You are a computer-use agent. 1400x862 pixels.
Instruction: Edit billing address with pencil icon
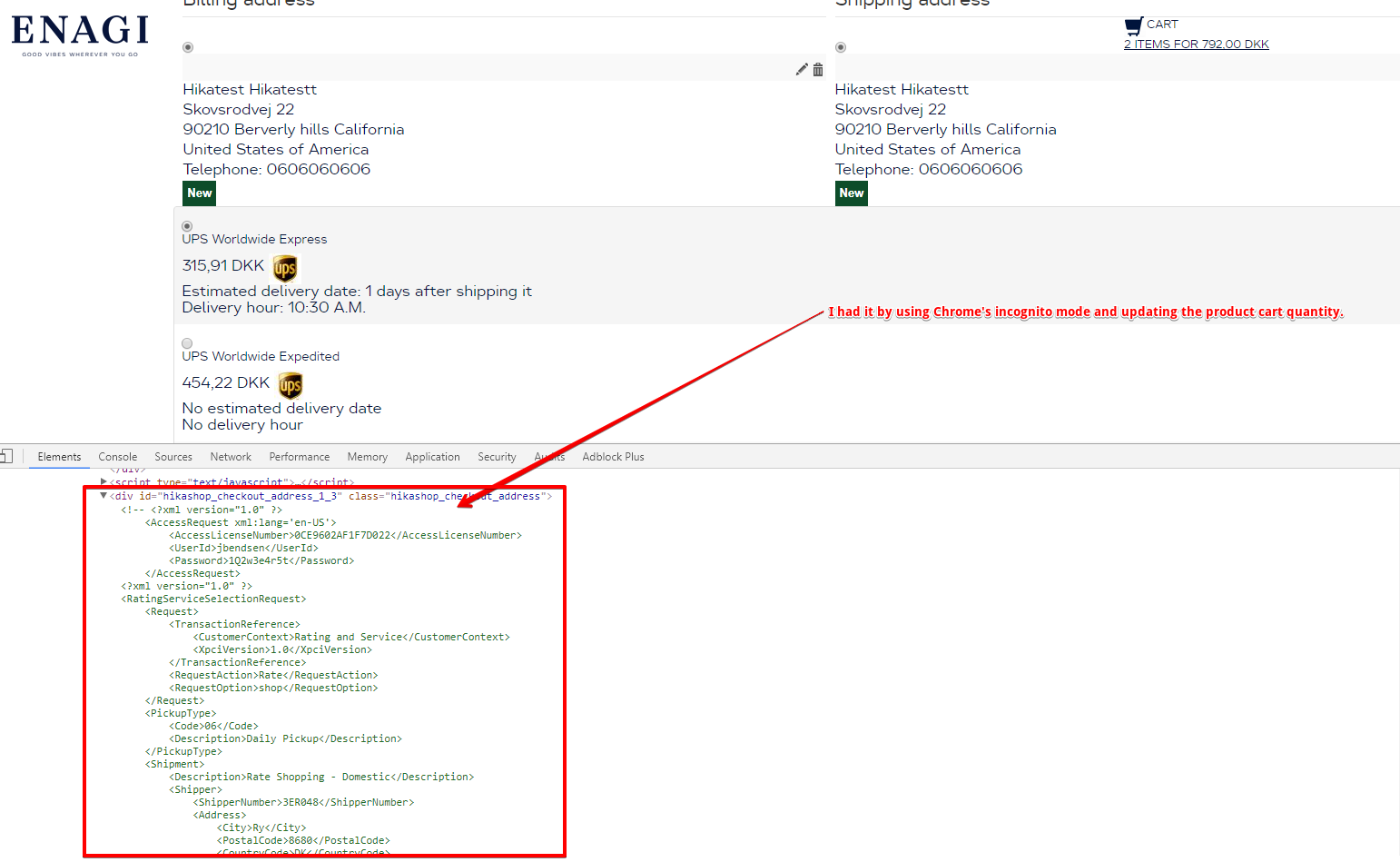802,69
